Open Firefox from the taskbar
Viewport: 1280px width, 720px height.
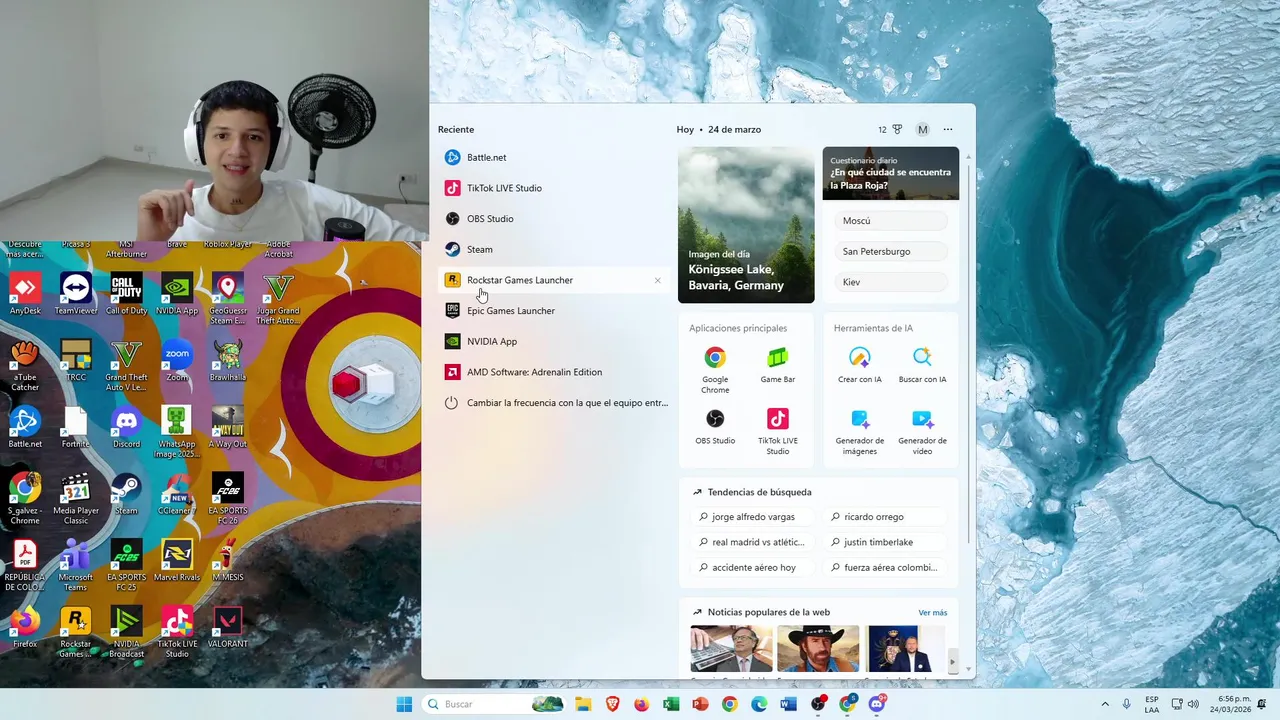click(642, 704)
